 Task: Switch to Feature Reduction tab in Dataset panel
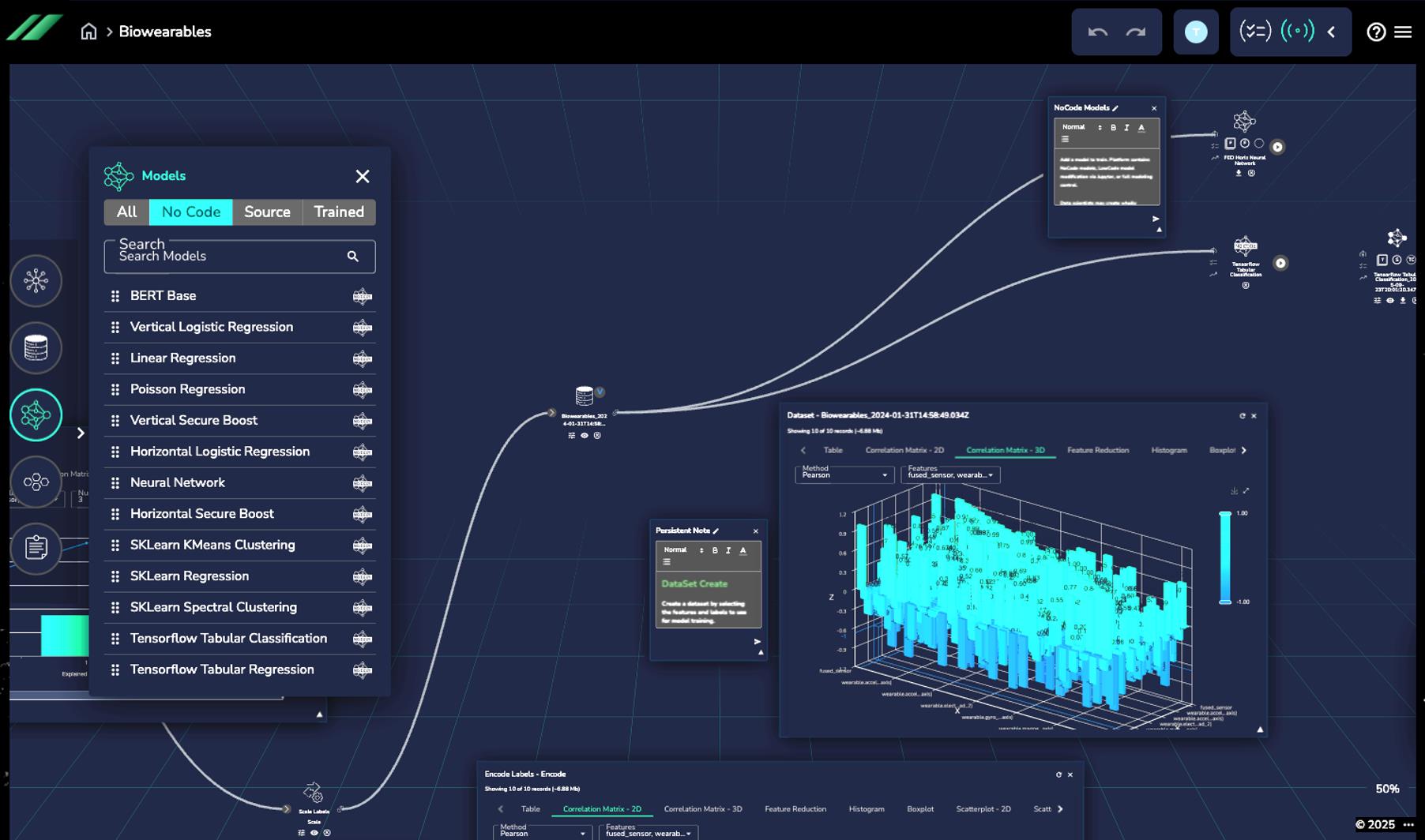1097,450
